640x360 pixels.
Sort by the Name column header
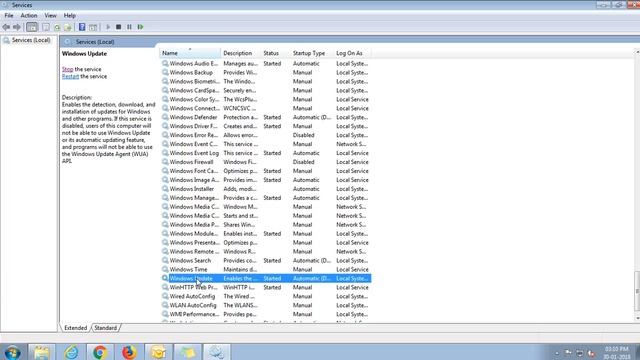pos(190,53)
